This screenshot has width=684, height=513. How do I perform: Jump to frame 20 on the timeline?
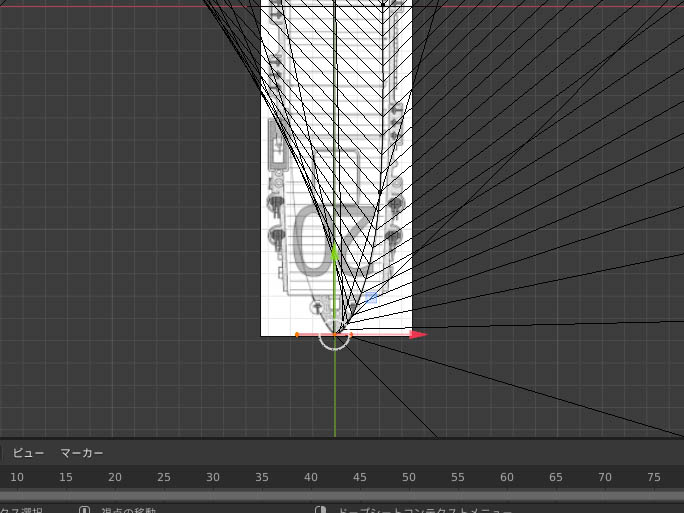pyautogui.click(x=115, y=477)
